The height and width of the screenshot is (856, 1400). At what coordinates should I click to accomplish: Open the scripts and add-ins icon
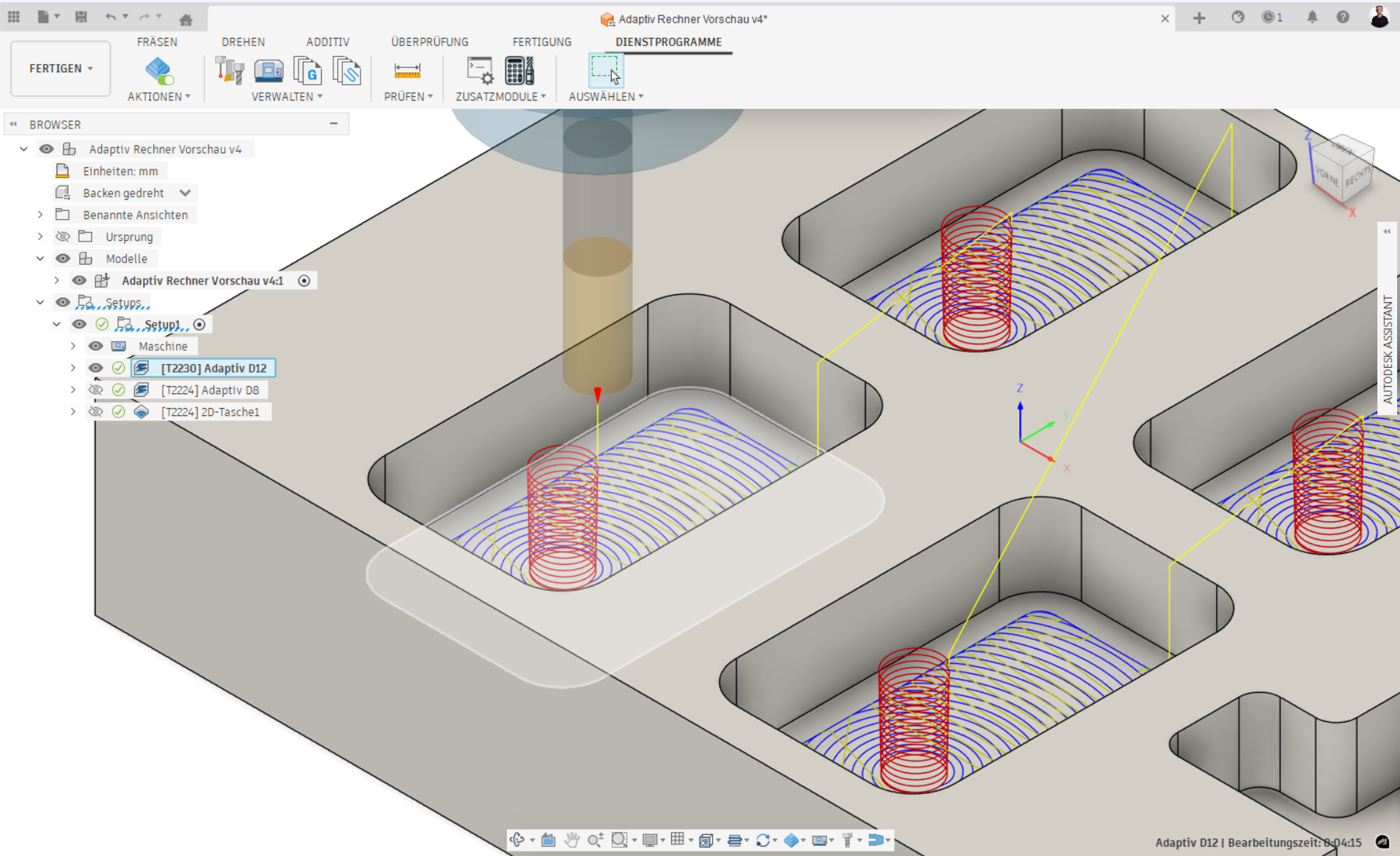pyautogui.click(x=480, y=71)
